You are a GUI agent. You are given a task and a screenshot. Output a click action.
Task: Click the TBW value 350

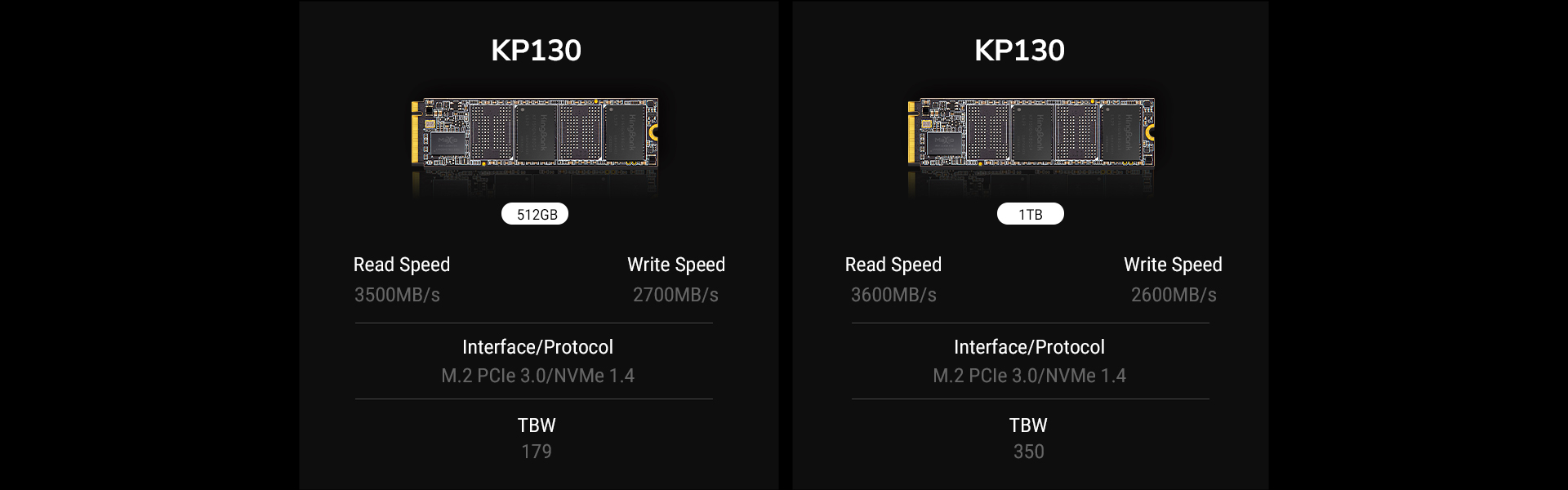[1028, 452]
